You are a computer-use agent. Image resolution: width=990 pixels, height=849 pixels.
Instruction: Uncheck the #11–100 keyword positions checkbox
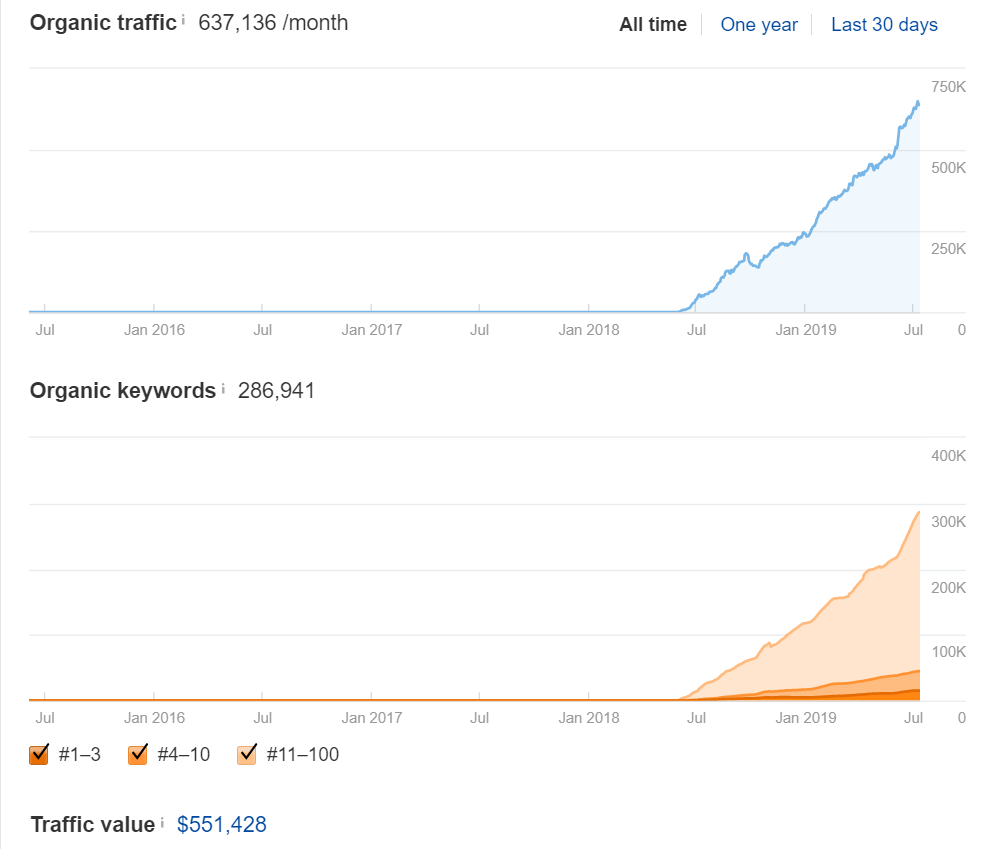(x=247, y=754)
